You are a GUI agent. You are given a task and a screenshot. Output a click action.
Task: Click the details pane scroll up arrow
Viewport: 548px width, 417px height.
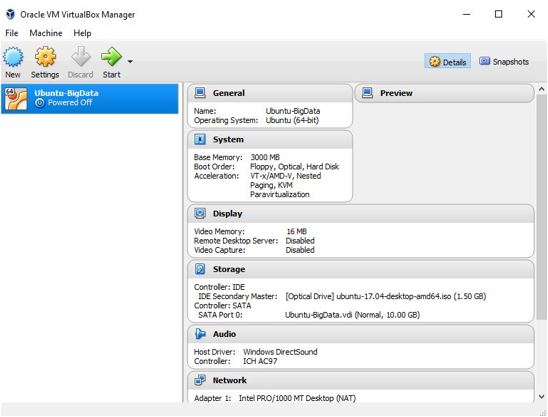(541, 89)
